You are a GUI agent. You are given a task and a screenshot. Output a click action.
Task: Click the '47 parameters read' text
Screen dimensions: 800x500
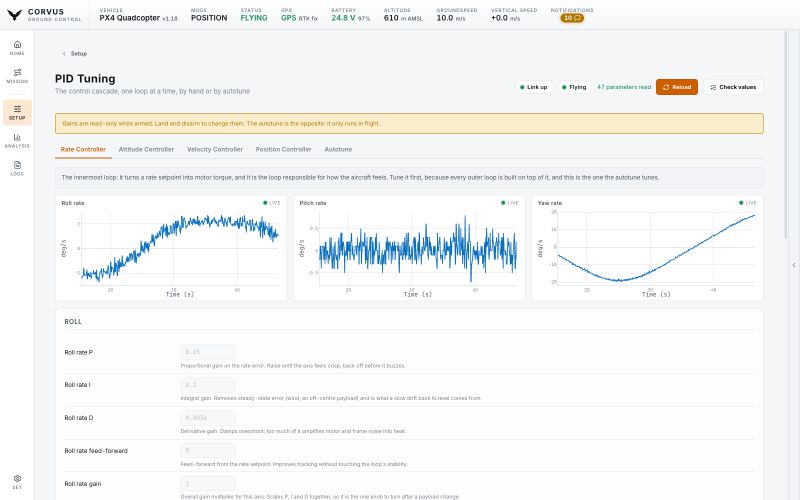tap(624, 87)
